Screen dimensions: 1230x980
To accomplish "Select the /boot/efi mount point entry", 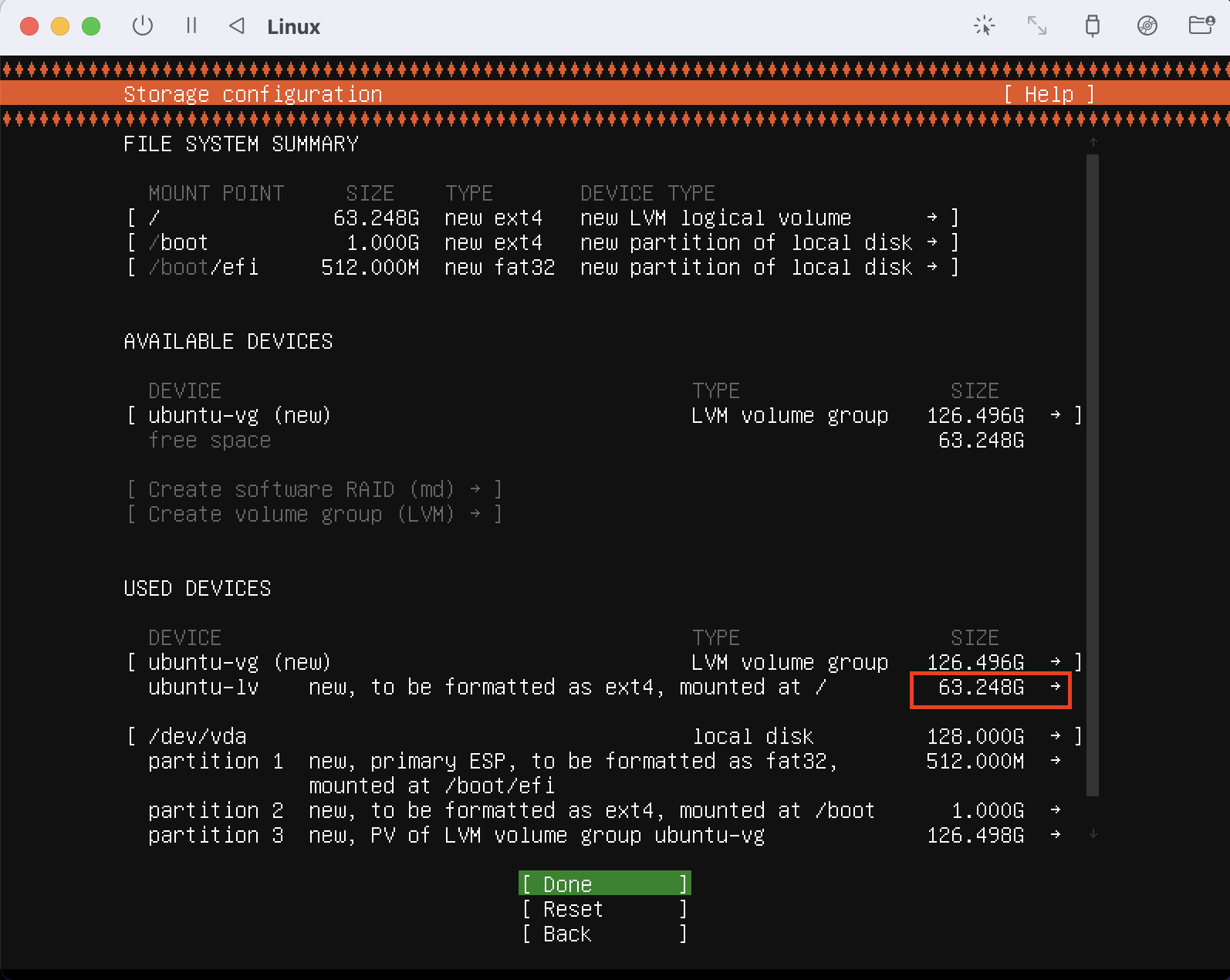I will click(543, 267).
